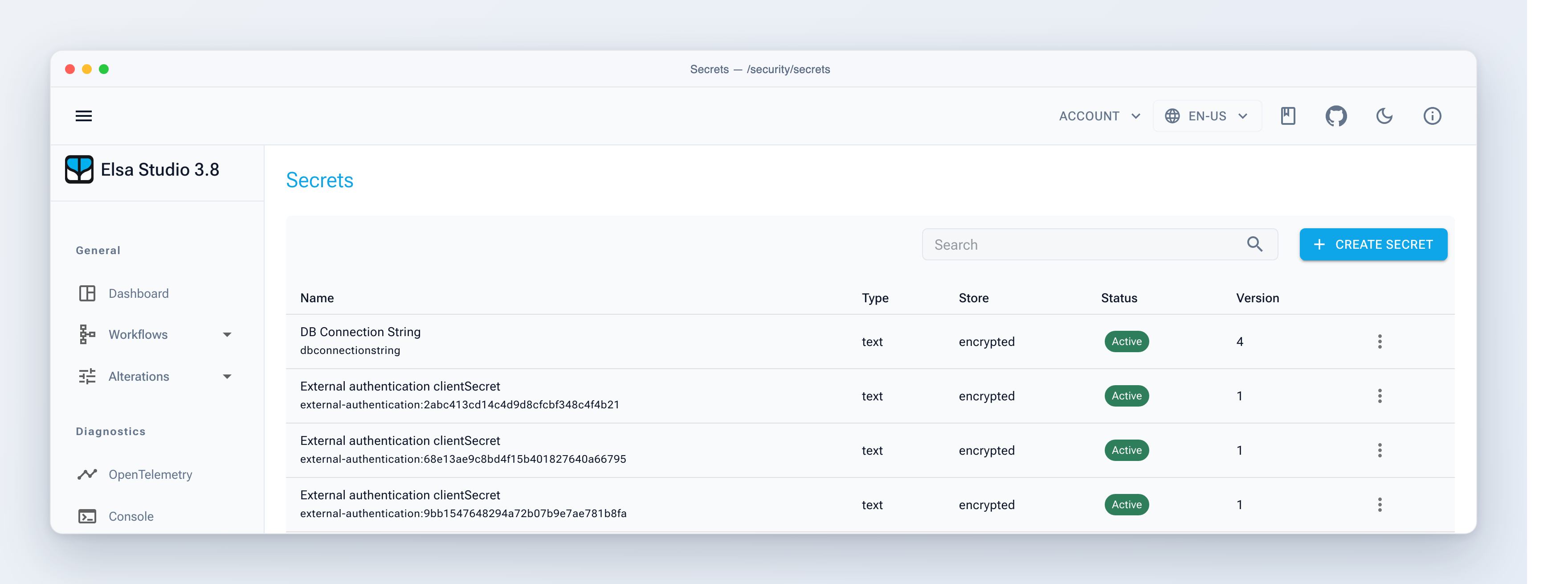The width and height of the screenshot is (1568, 584).
Task: Click the DB Connection String name
Action: coord(360,332)
